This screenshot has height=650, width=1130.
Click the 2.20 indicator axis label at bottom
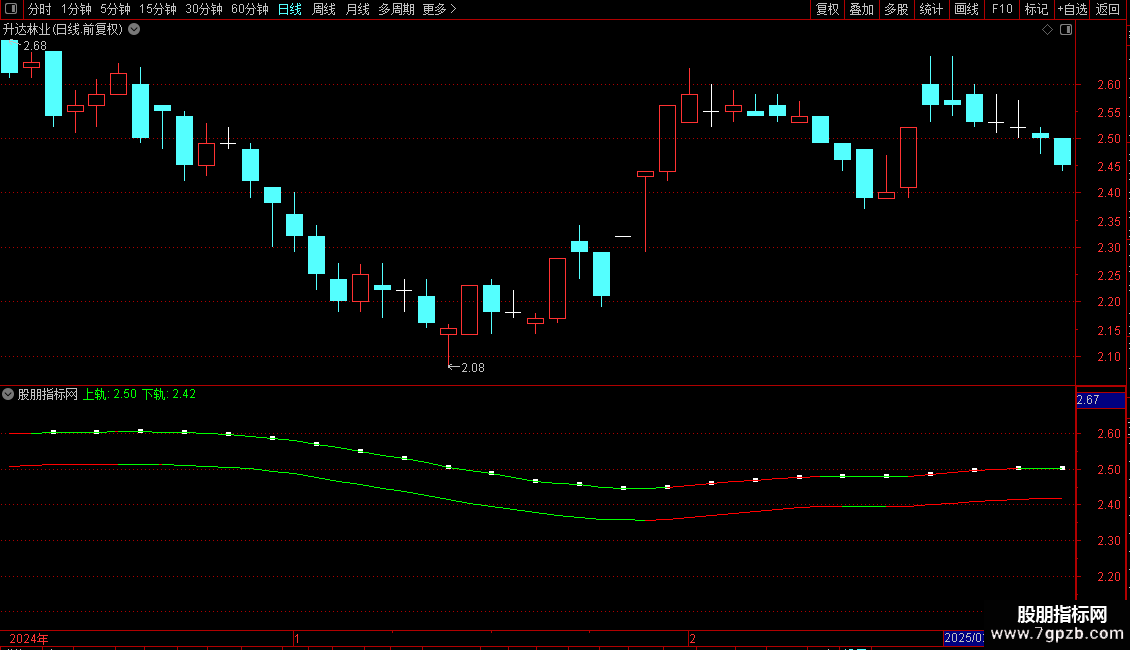click(x=1108, y=576)
